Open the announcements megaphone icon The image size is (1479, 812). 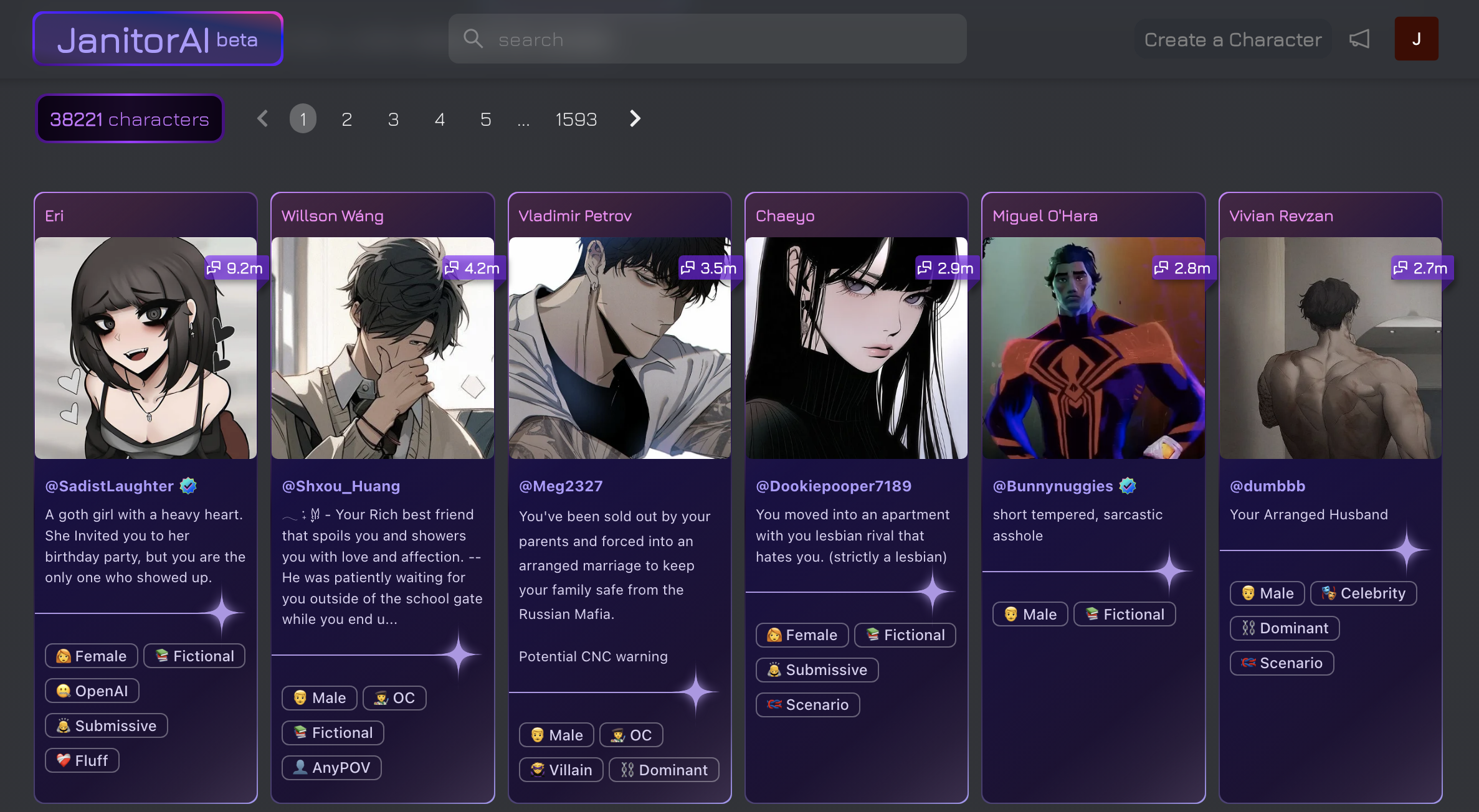[x=1359, y=39]
